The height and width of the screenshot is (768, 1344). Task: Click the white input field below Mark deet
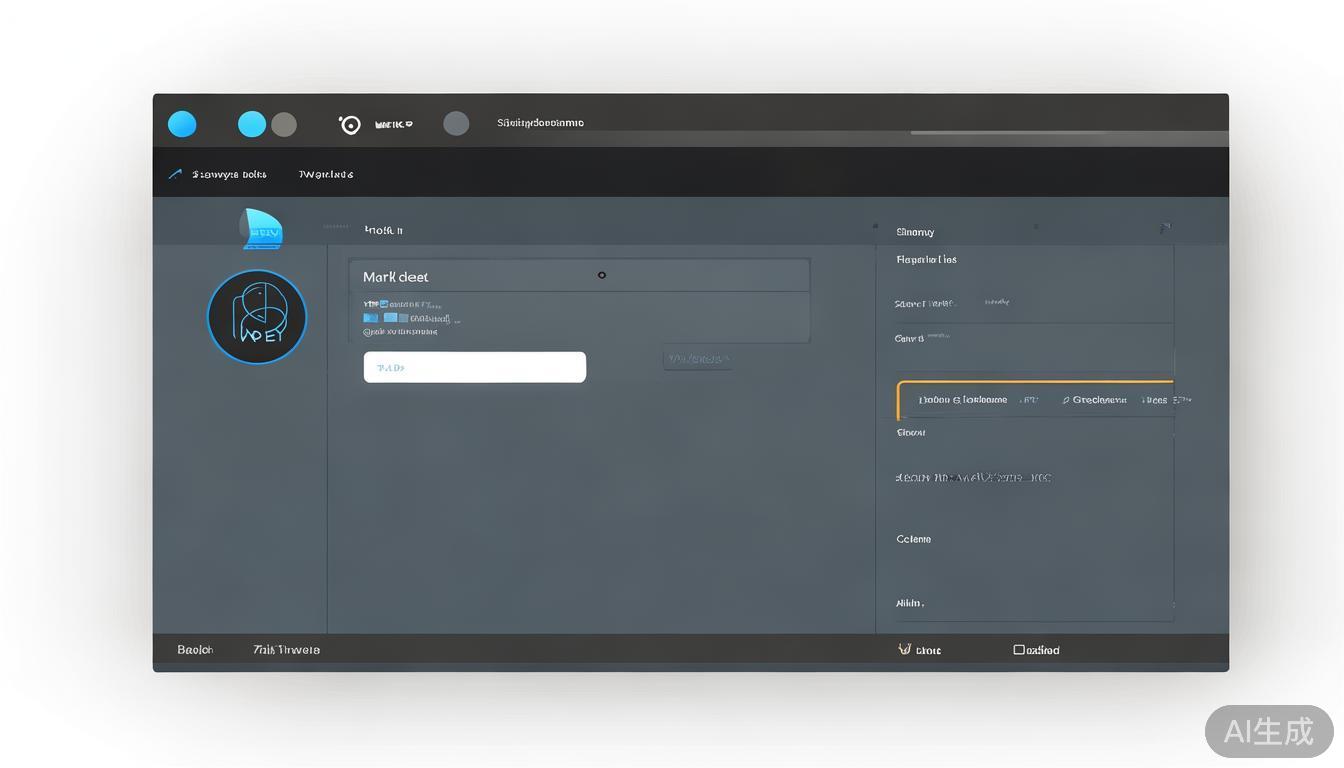pos(474,367)
